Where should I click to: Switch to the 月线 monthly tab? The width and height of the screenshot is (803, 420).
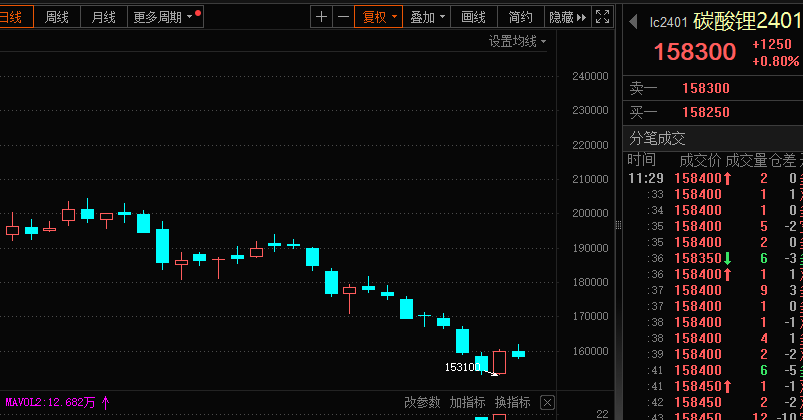pos(103,17)
